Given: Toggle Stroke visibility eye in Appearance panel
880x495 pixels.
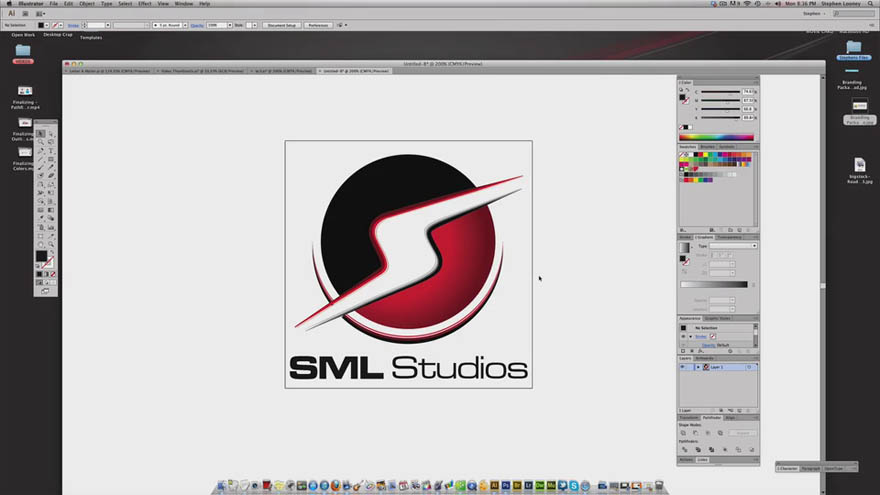Looking at the screenshot, I should click(683, 336).
